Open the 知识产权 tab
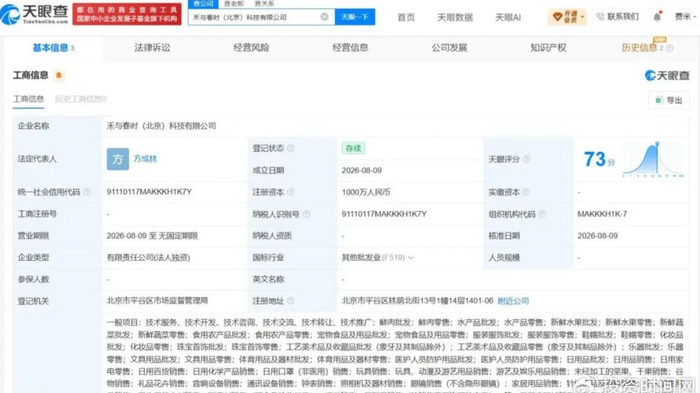The image size is (700, 393). (x=548, y=48)
